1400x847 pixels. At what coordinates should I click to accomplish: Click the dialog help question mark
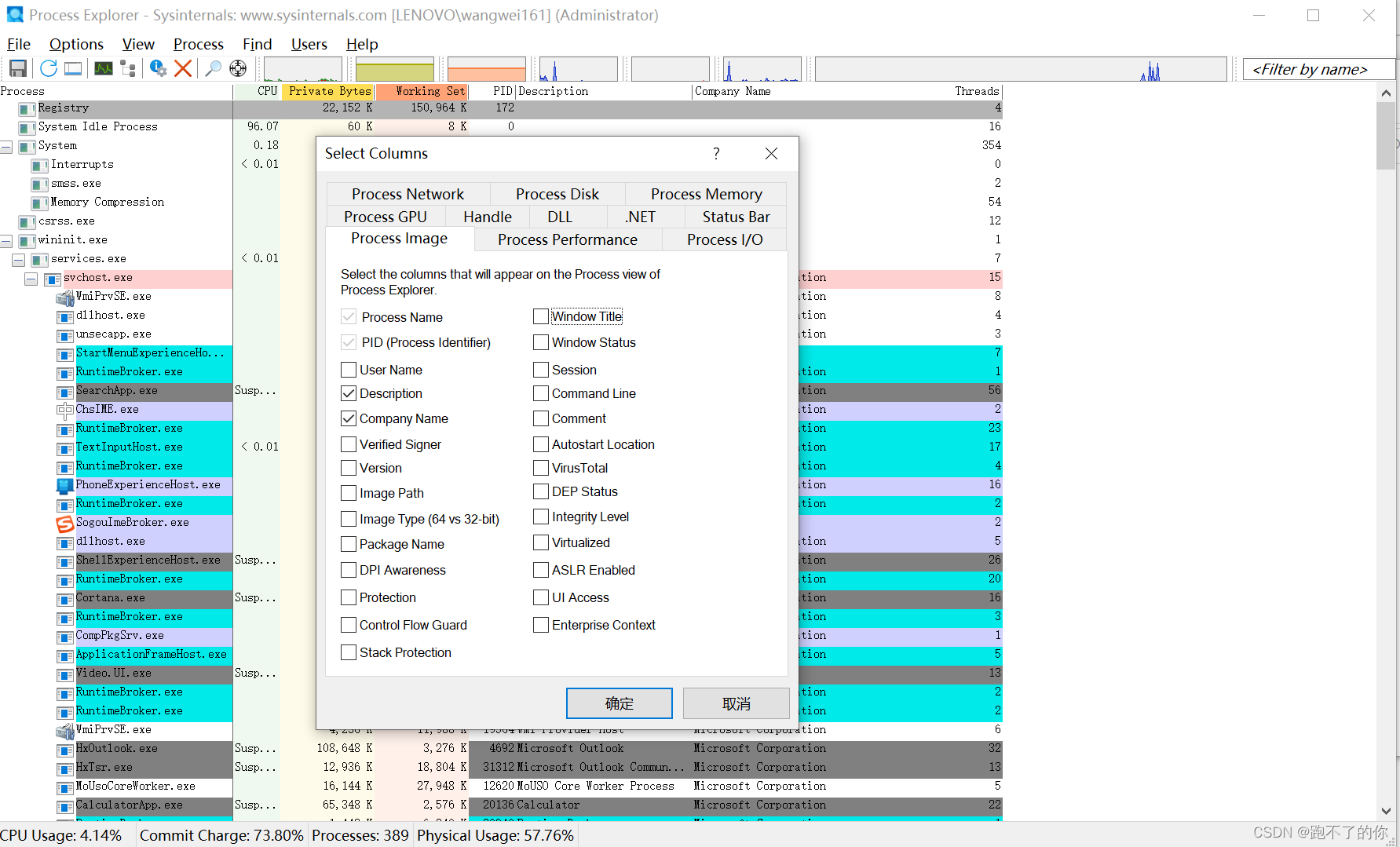click(716, 154)
